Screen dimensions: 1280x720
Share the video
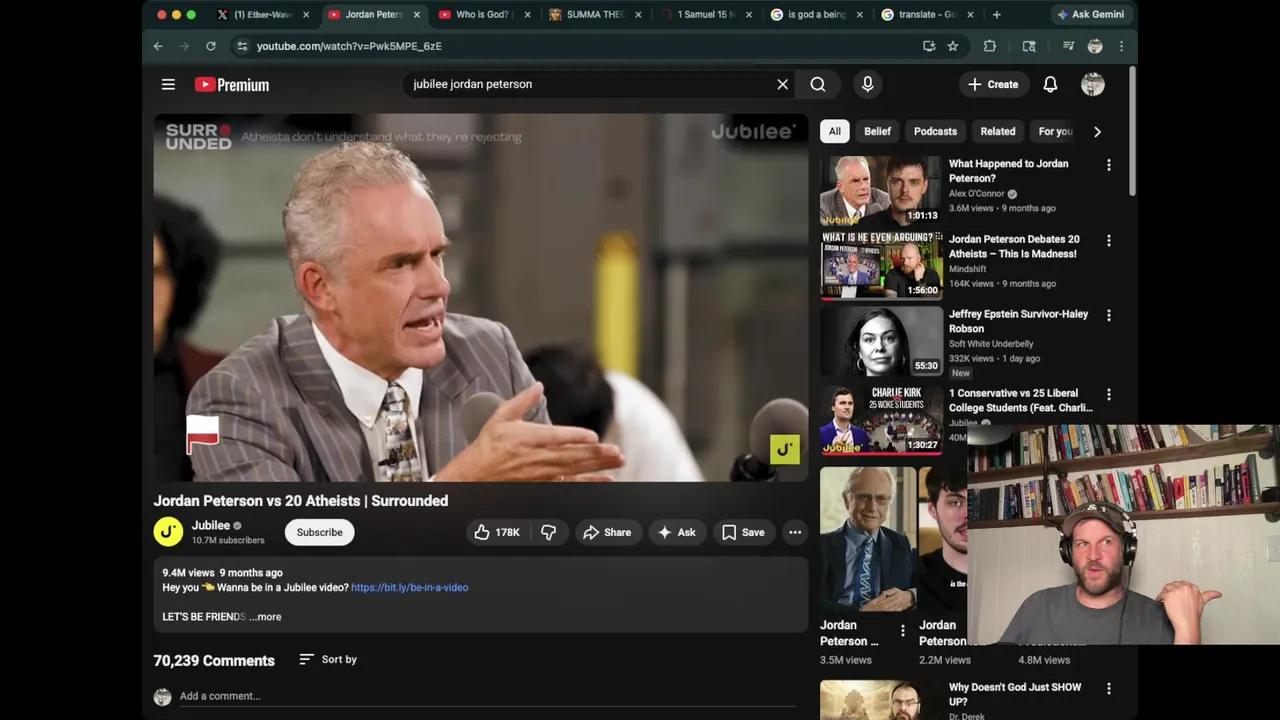pos(607,532)
